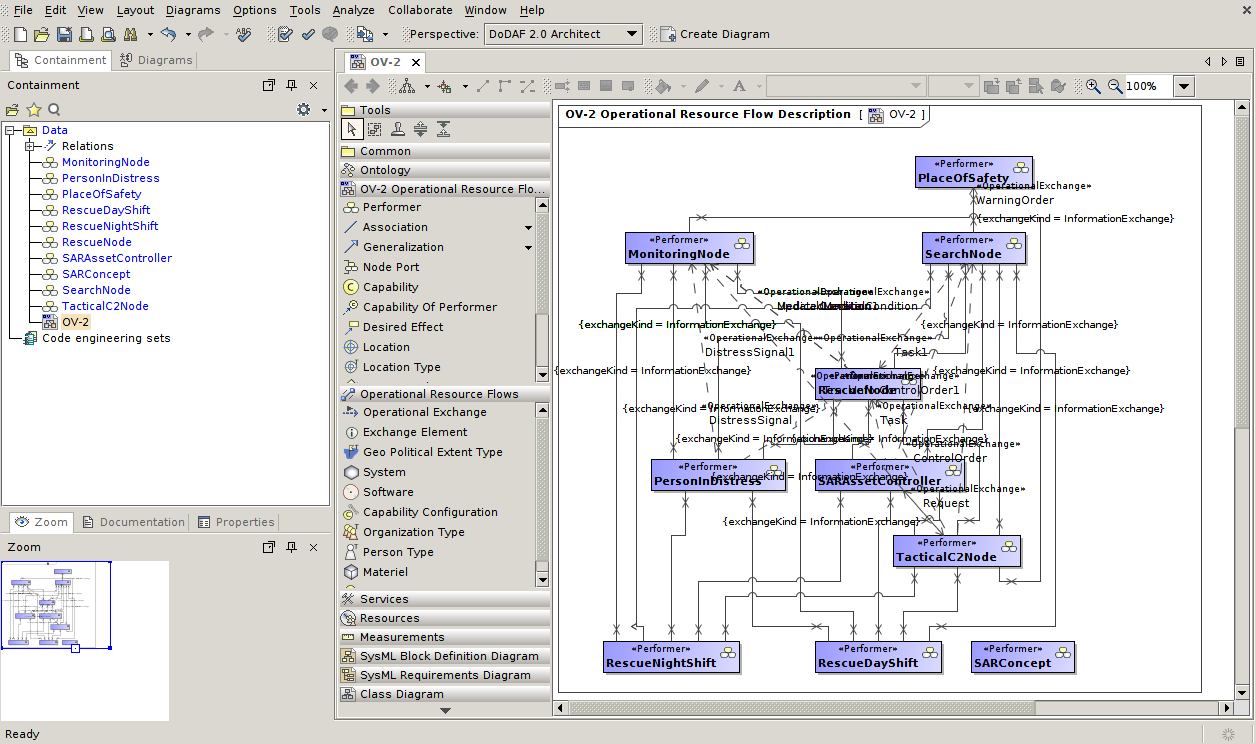Click the Zoom Out magnifier icon
1256x744 pixels.
pyautogui.click(x=1114, y=87)
